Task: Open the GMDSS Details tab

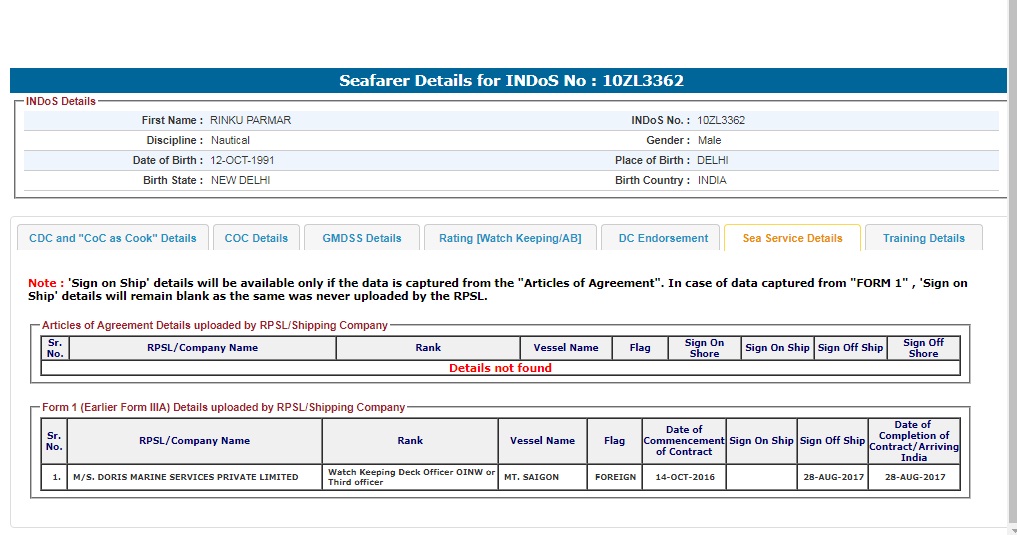Action: pyautogui.click(x=361, y=238)
